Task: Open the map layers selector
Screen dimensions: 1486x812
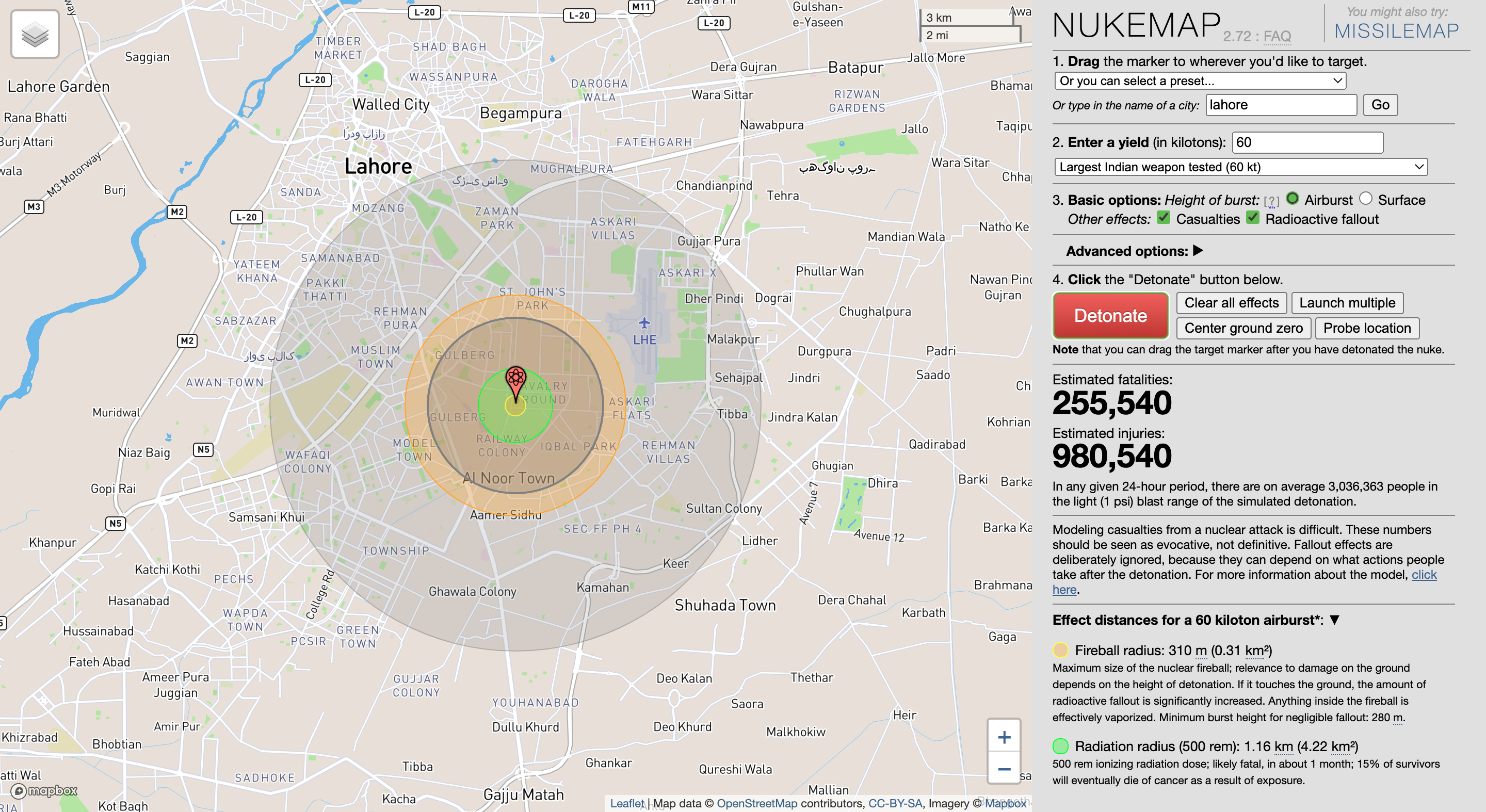Action: click(x=35, y=35)
